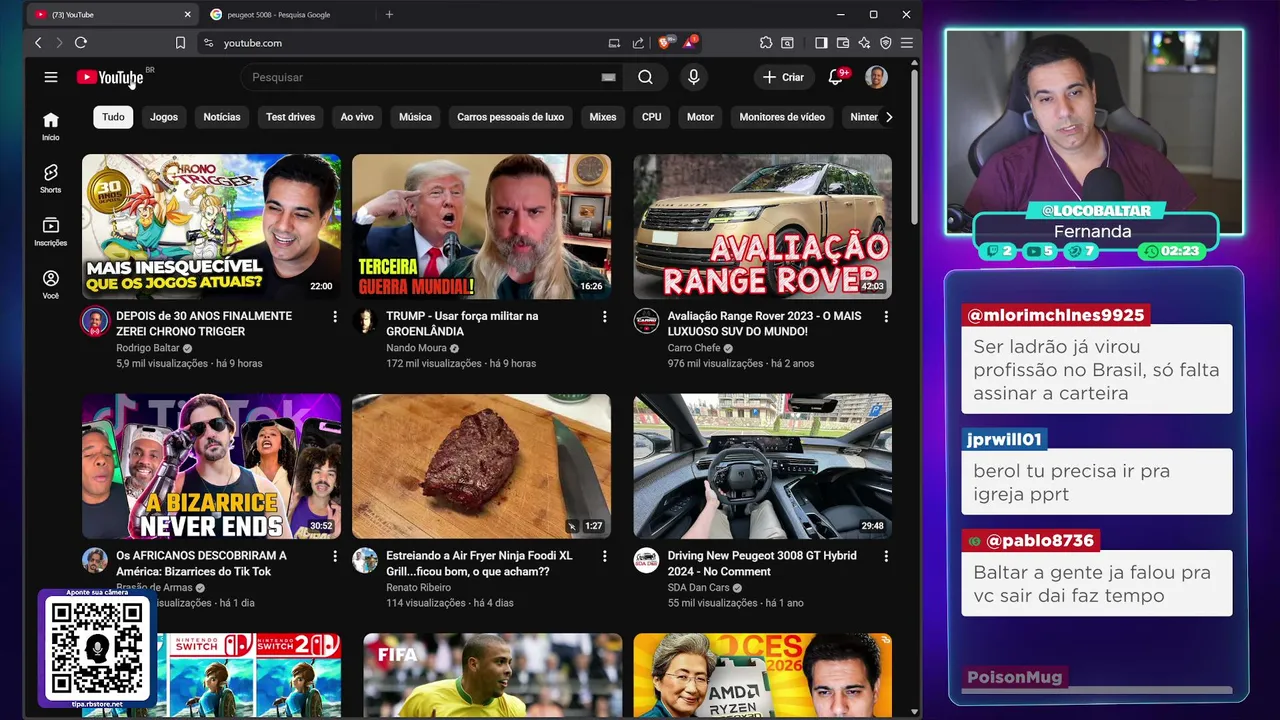Image resolution: width=1280 pixels, height=720 pixels.
Task: Reload the current page
Action: click(x=81, y=43)
